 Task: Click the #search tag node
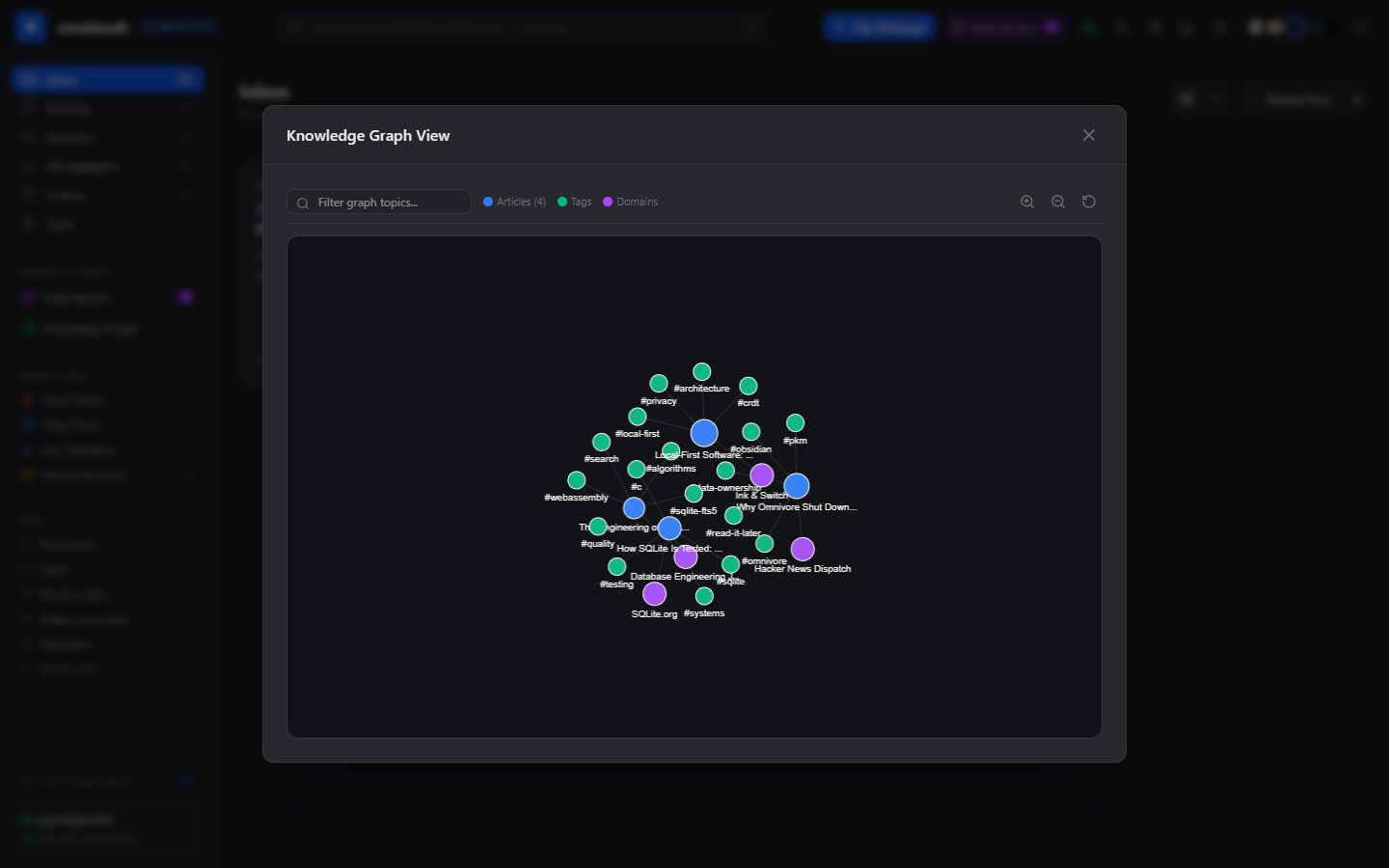[x=602, y=442]
